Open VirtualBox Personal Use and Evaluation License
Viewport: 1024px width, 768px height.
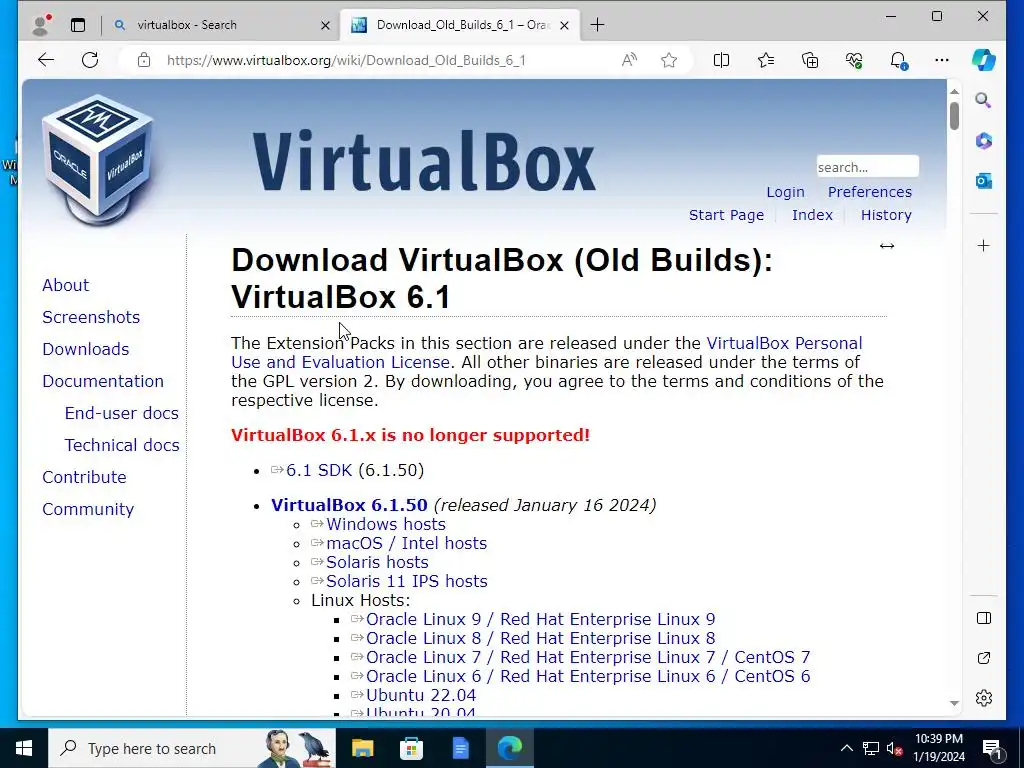784,344
